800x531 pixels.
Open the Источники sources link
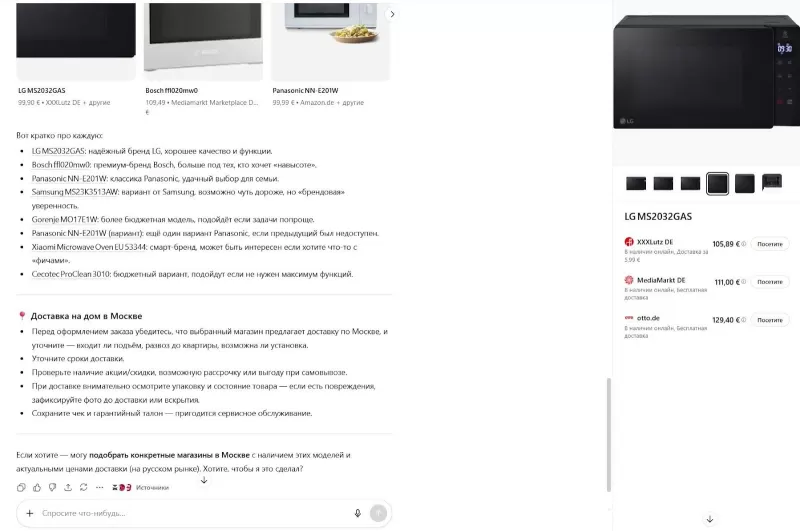click(x=152, y=488)
